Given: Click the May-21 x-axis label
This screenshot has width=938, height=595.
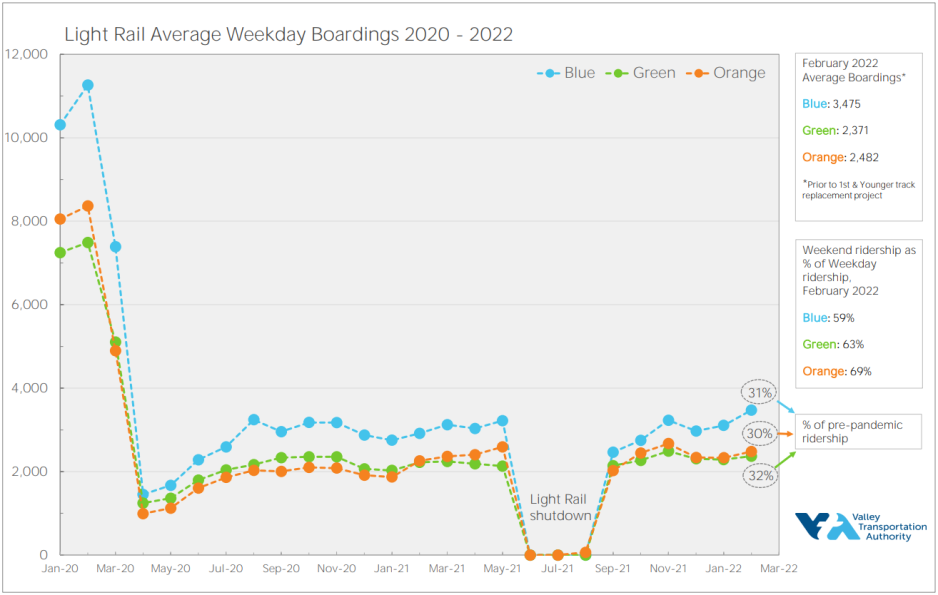Looking at the screenshot, I should (502, 568).
